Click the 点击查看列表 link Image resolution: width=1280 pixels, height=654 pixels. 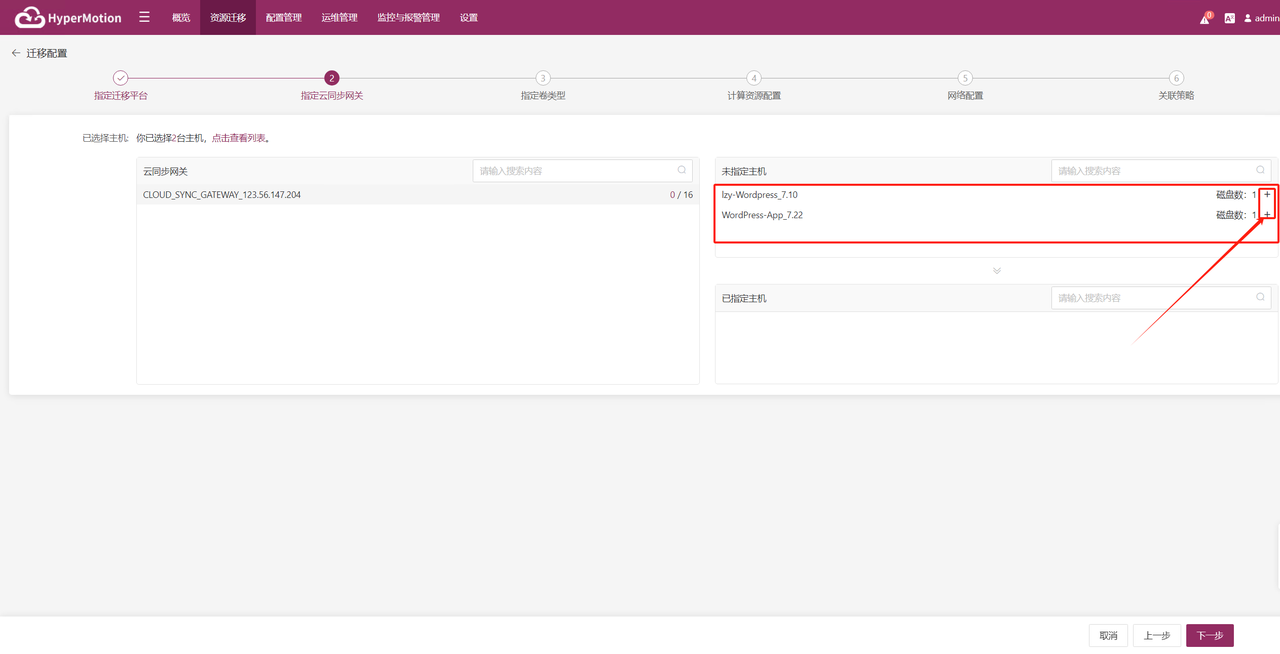(x=239, y=138)
